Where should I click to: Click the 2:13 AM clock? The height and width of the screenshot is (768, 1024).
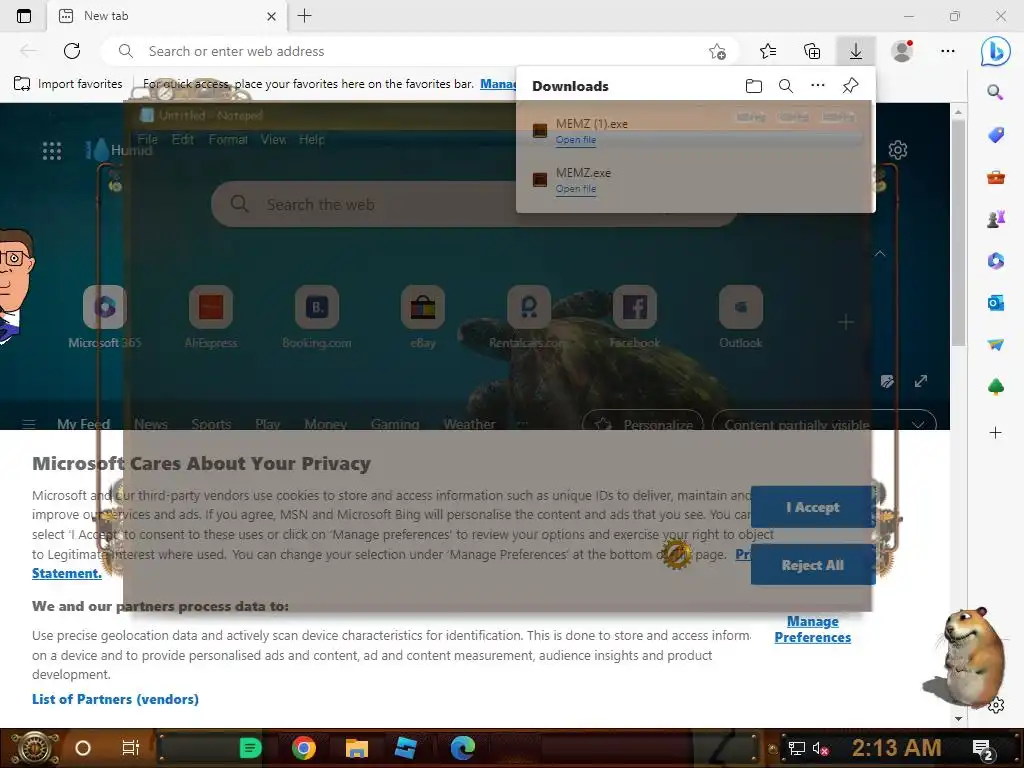coord(896,748)
